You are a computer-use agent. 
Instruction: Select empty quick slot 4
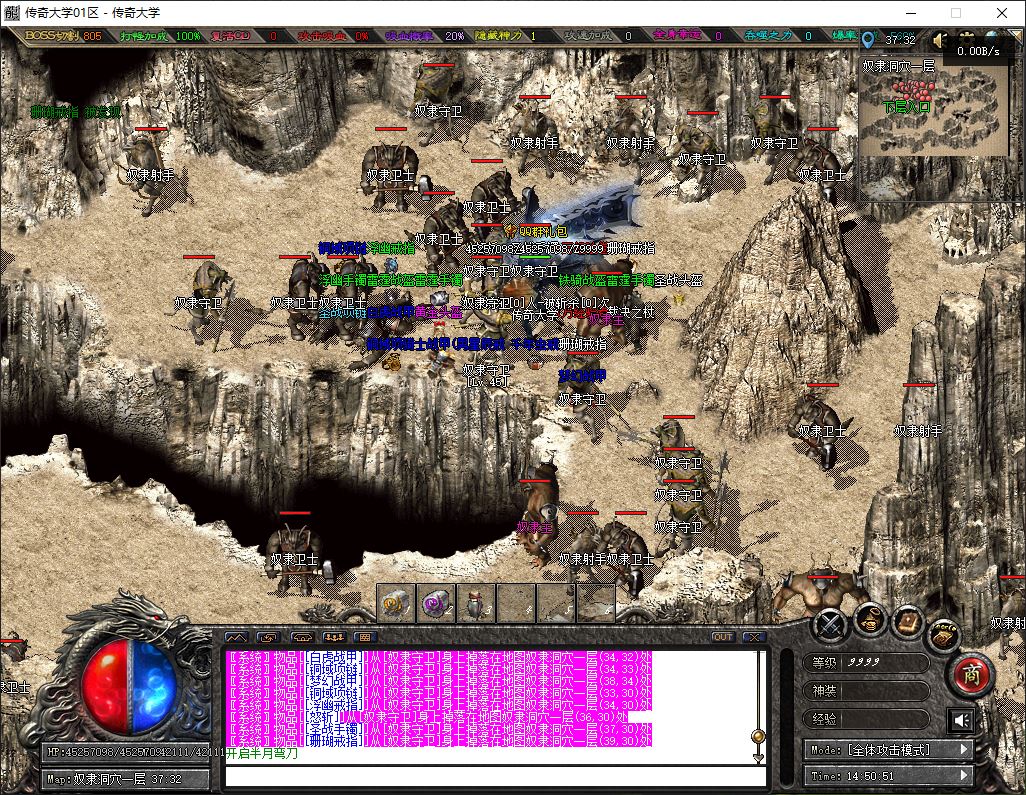(x=516, y=603)
